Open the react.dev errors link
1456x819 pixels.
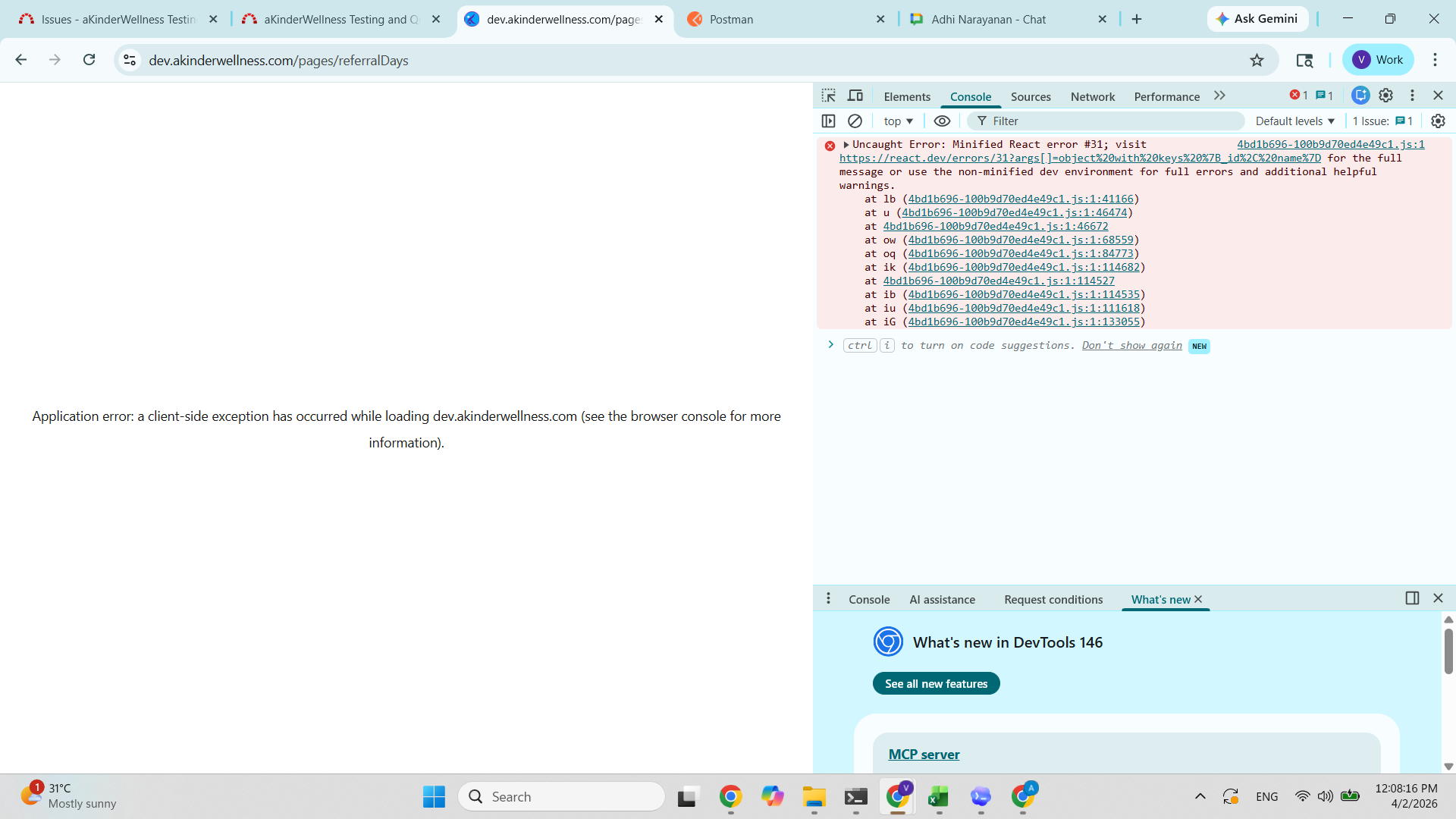pos(1079,158)
